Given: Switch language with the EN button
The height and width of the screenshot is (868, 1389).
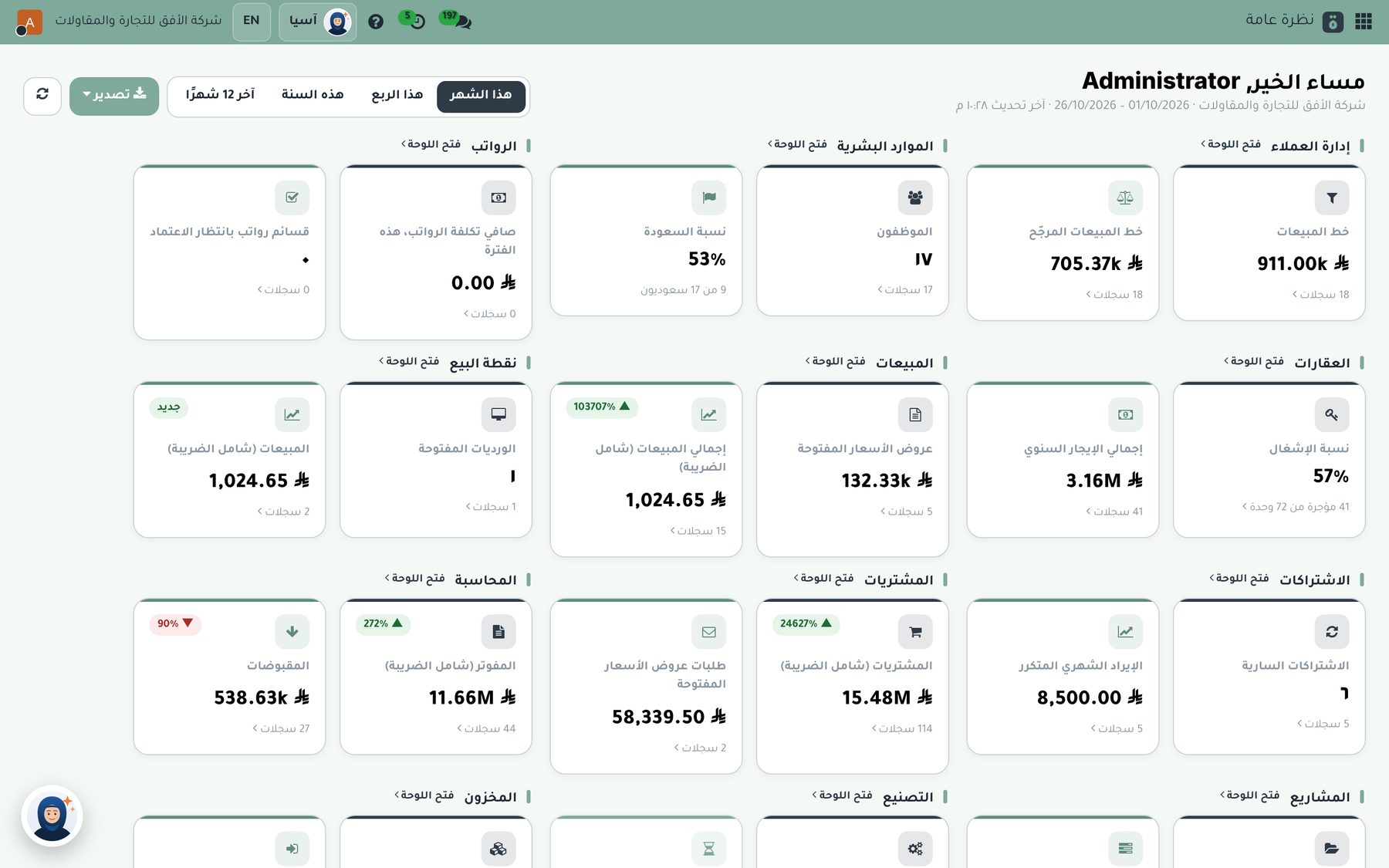Looking at the screenshot, I should pos(252,21).
